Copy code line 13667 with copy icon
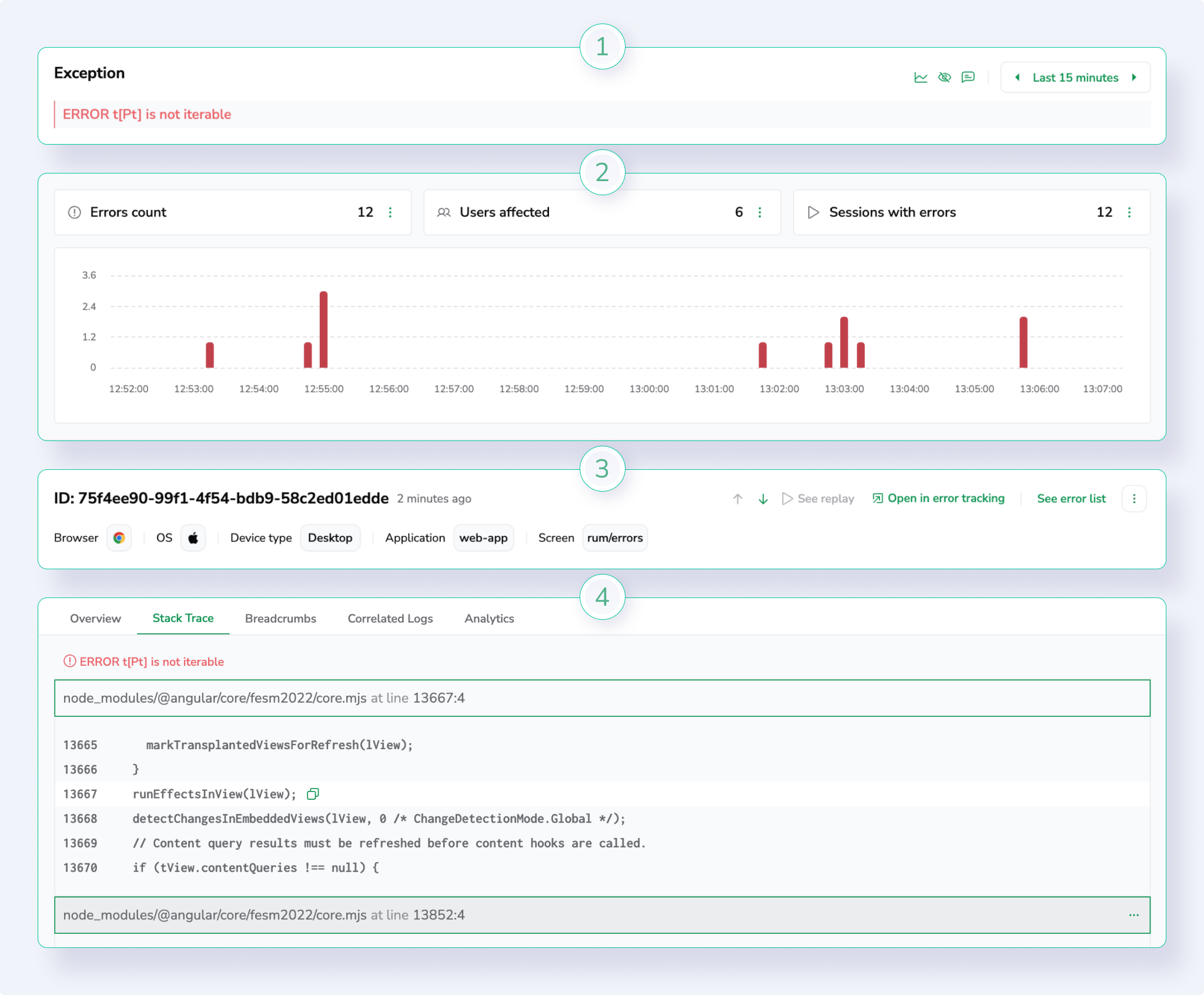 [313, 794]
